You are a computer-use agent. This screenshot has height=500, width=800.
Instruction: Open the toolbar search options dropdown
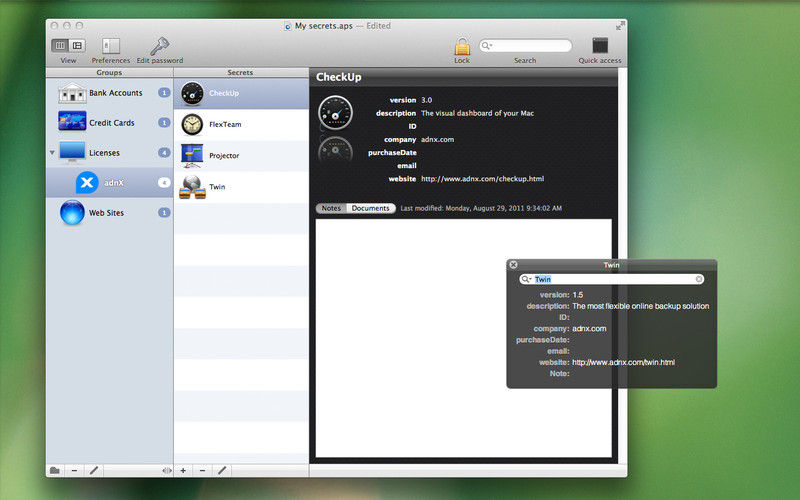click(x=487, y=46)
